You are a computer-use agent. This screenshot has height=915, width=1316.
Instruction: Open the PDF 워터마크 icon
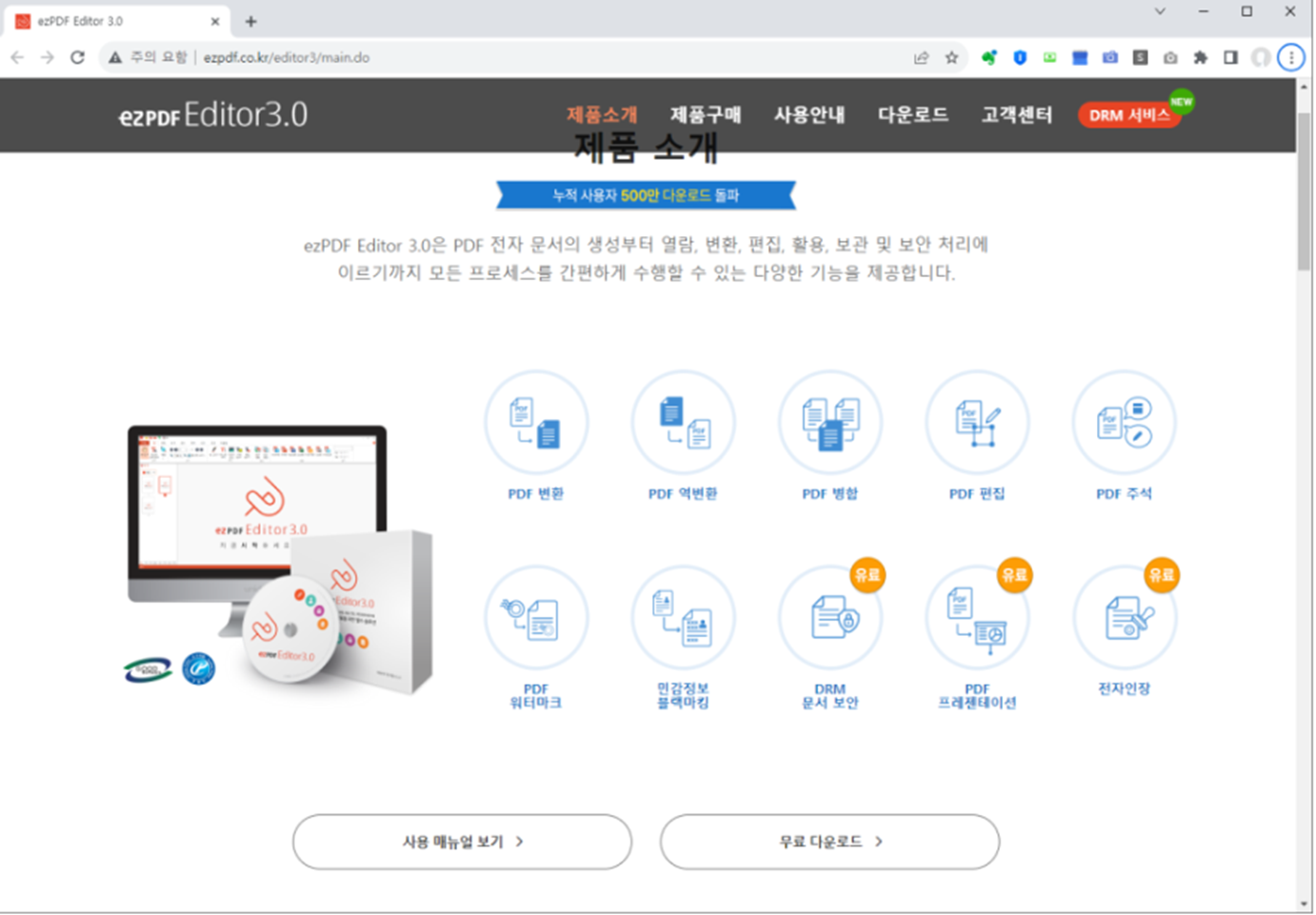[536, 618]
